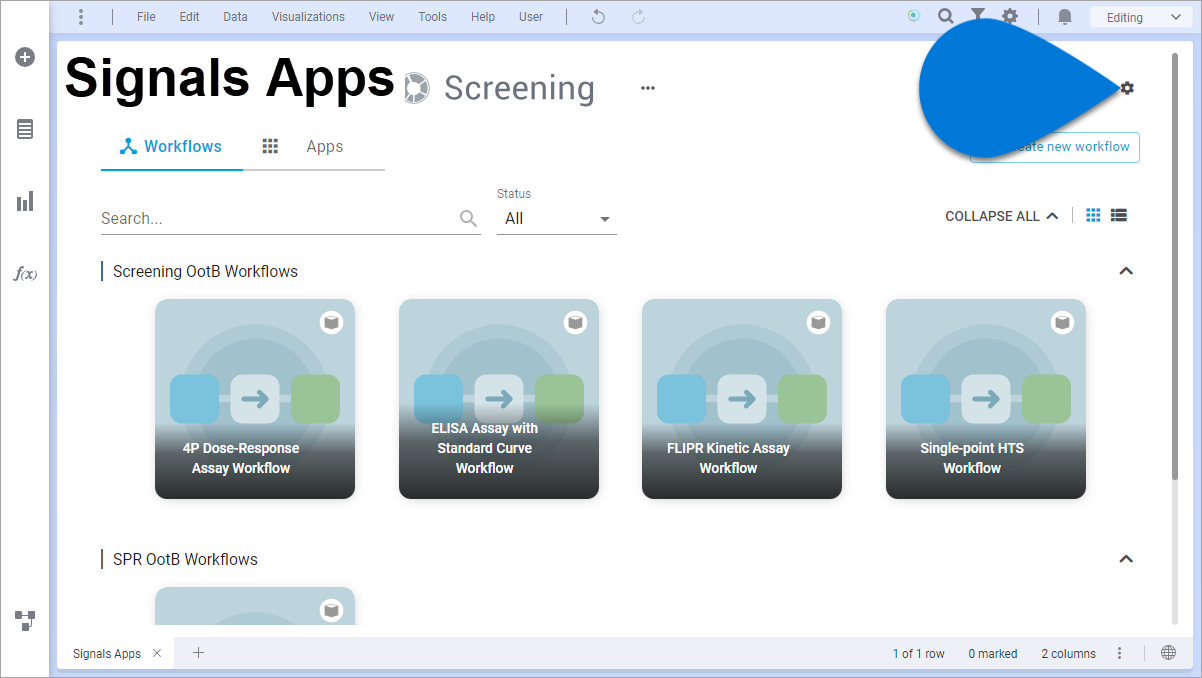Image resolution: width=1202 pixels, height=678 pixels.
Task: Open the FLIPR Kinetic Assay Workflow card
Action: click(742, 399)
